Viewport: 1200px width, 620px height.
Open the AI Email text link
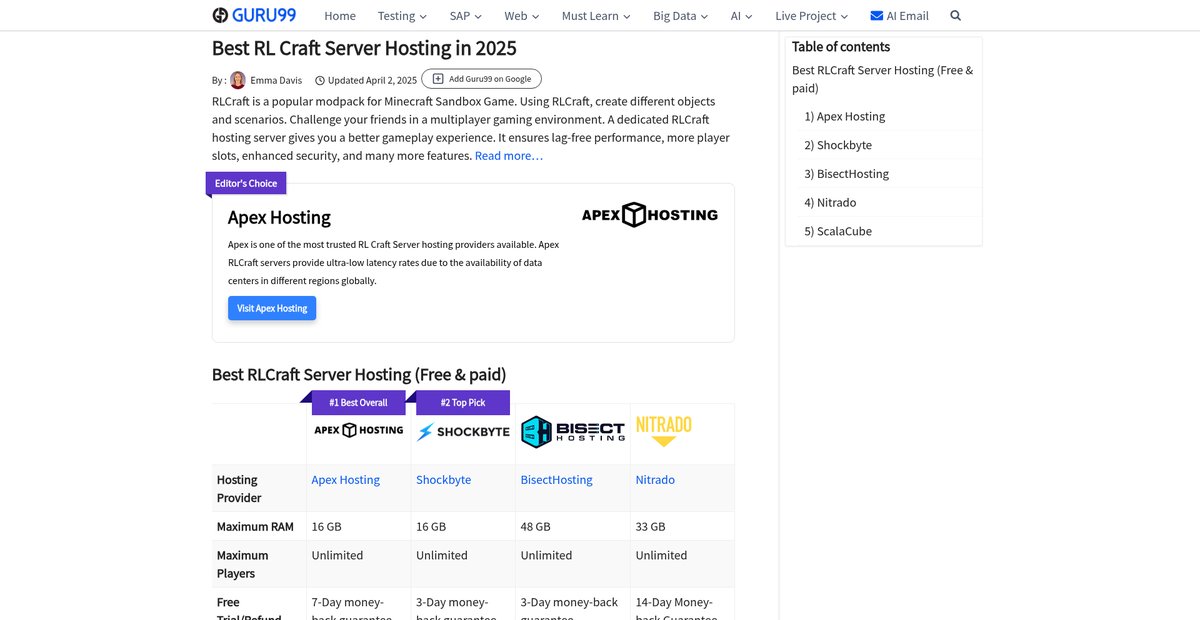[x=908, y=16]
